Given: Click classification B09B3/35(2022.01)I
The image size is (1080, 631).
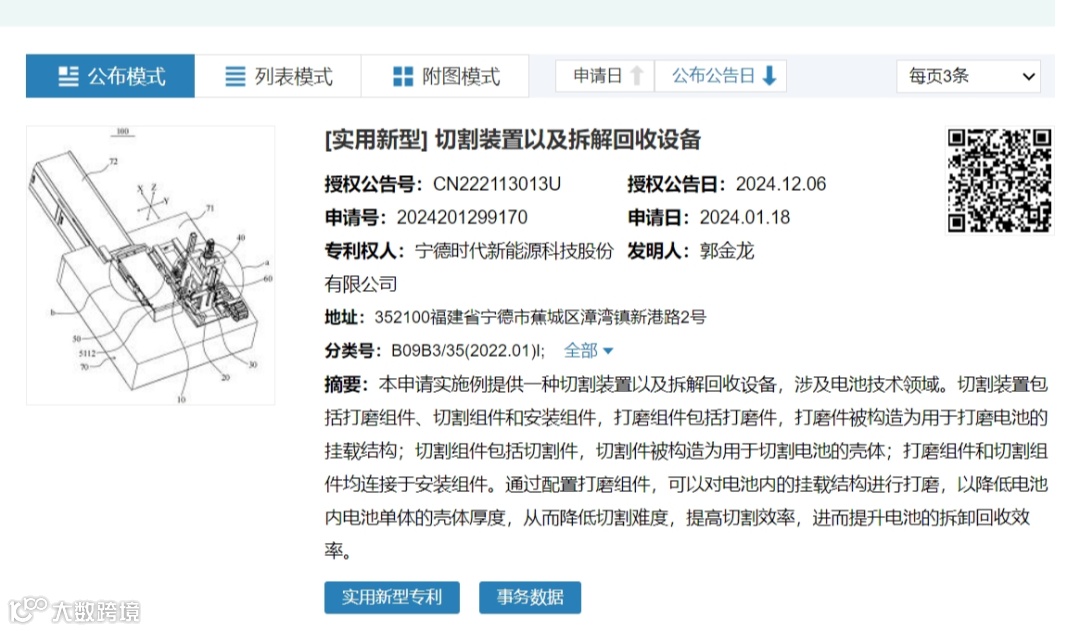Looking at the screenshot, I should pyautogui.click(x=468, y=351).
